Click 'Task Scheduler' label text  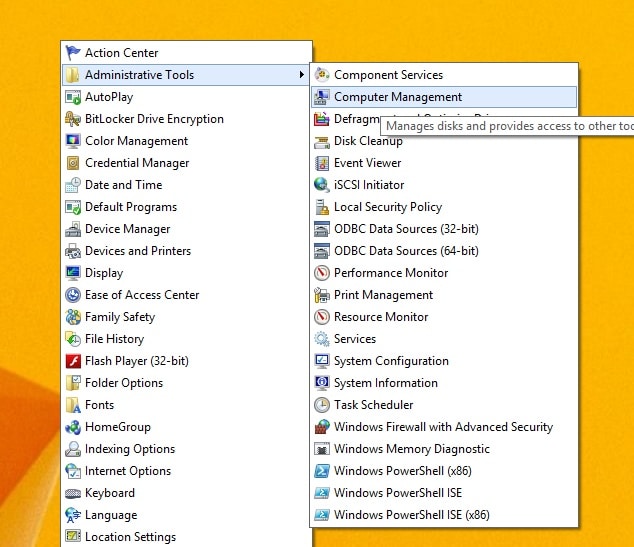[x=374, y=405]
